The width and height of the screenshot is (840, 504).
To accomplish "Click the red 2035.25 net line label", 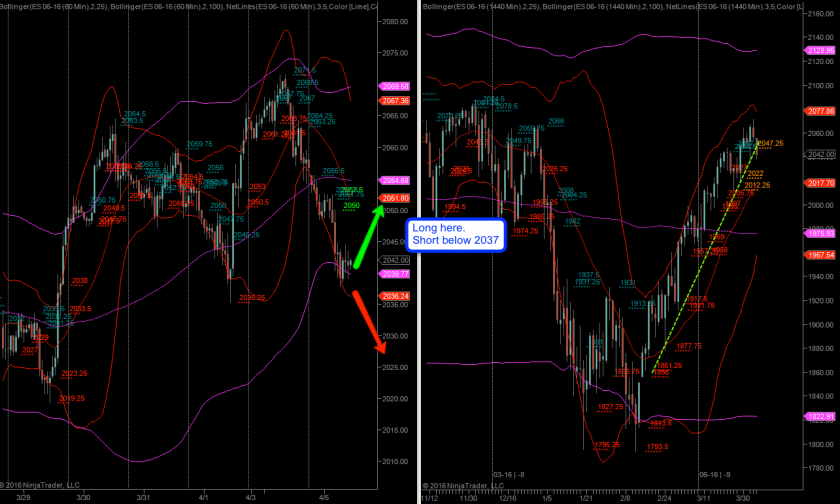I will 252,298.
